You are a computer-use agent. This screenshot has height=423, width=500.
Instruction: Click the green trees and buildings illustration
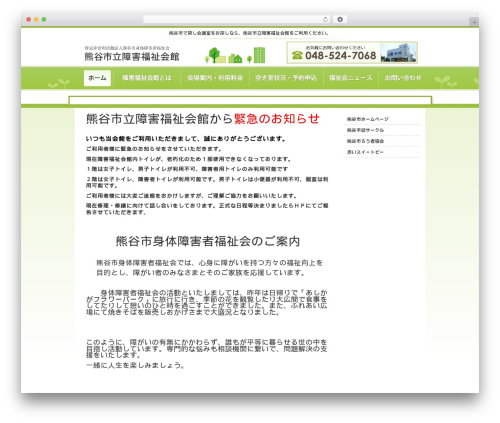(x=235, y=55)
